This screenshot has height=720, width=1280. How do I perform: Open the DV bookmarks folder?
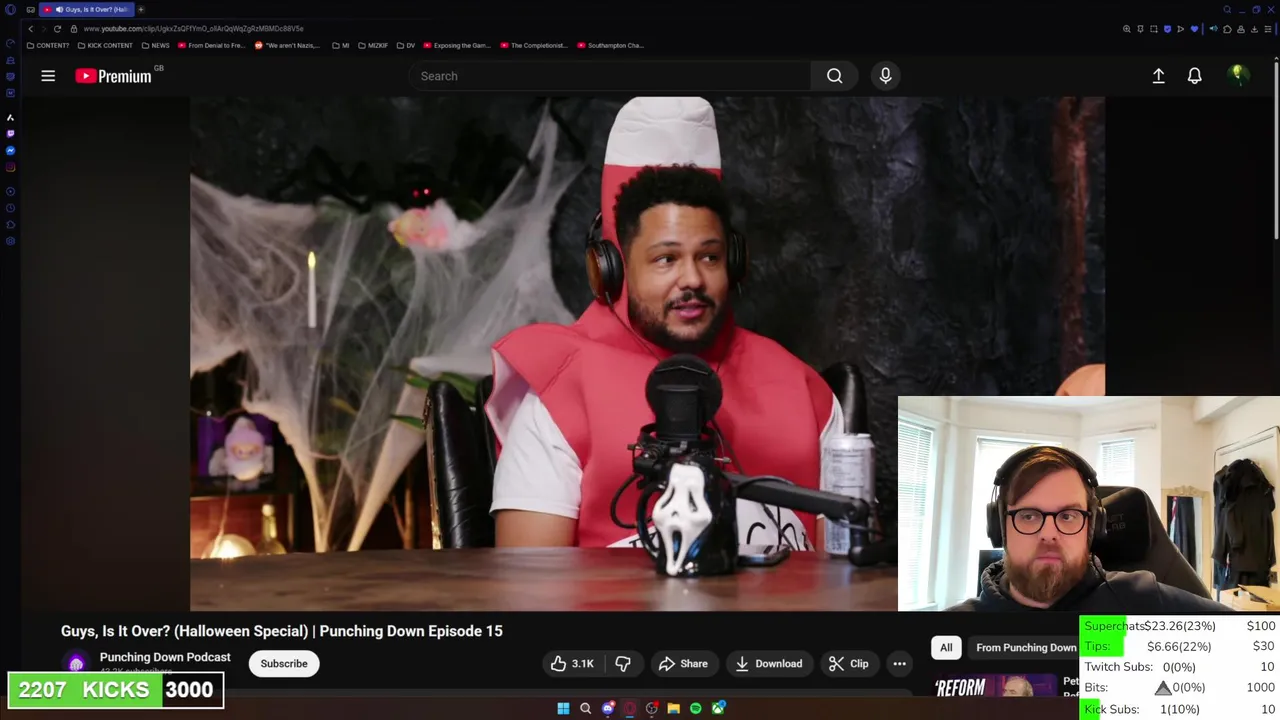point(406,45)
